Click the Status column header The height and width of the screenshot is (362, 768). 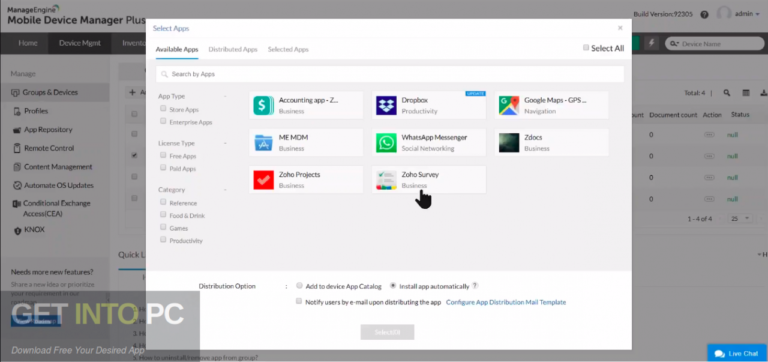(740, 115)
